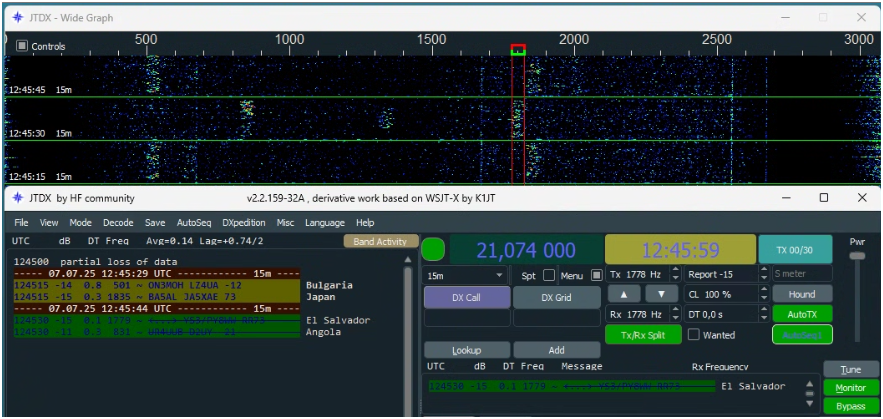Enable the Spt checkbox

tap(548, 276)
